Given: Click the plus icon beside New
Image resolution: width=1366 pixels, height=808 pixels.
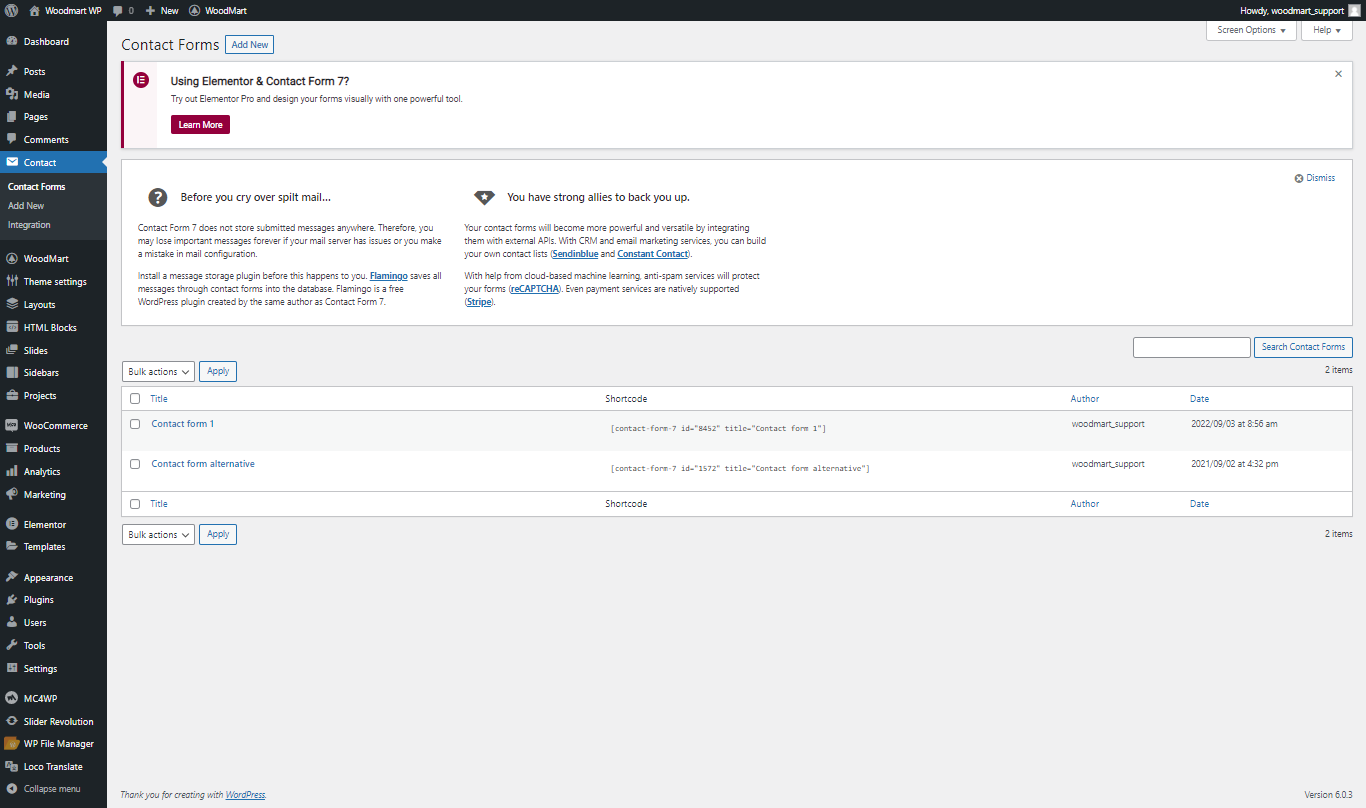Looking at the screenshot, I should [150, 10].
